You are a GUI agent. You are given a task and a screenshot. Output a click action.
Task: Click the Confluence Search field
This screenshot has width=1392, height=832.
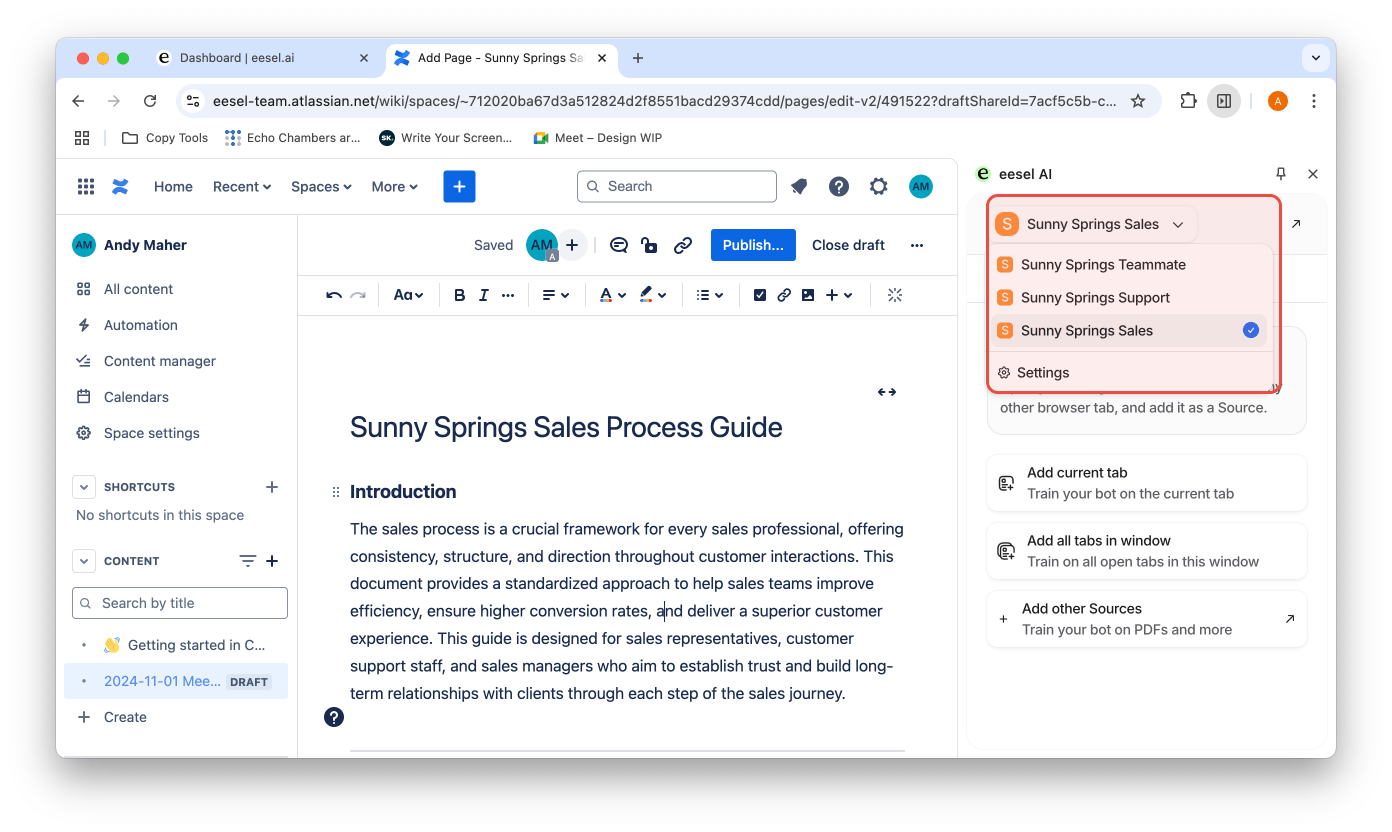tap(677, 186)
